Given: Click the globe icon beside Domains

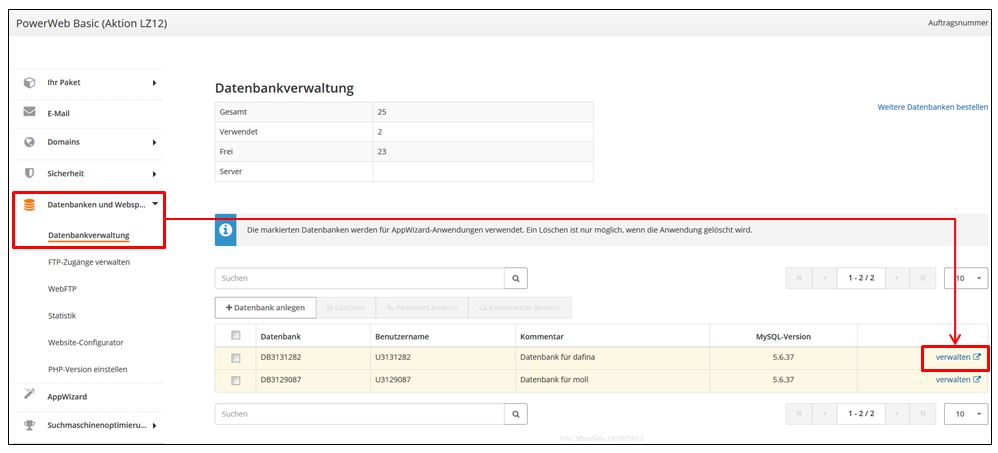Looking at the screenshot, I should [x=29, y=142].
